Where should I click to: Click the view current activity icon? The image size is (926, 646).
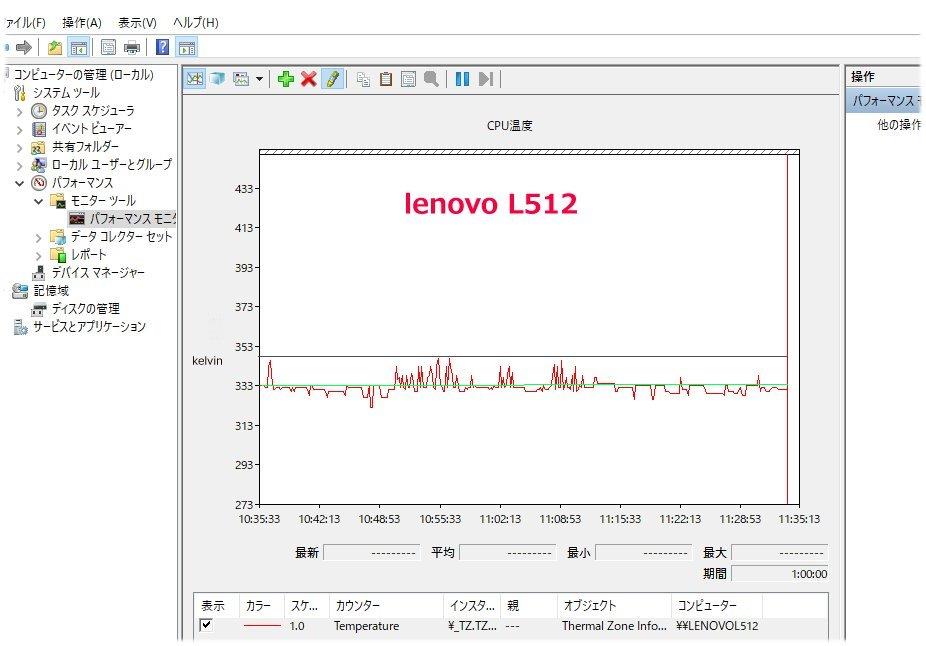(195, 79)
